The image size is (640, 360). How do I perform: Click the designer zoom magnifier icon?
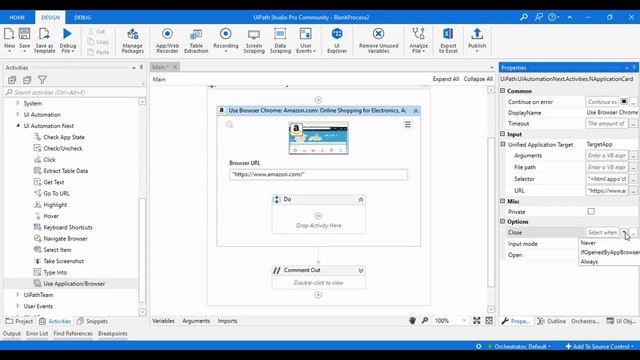click(x=425, y=321)
